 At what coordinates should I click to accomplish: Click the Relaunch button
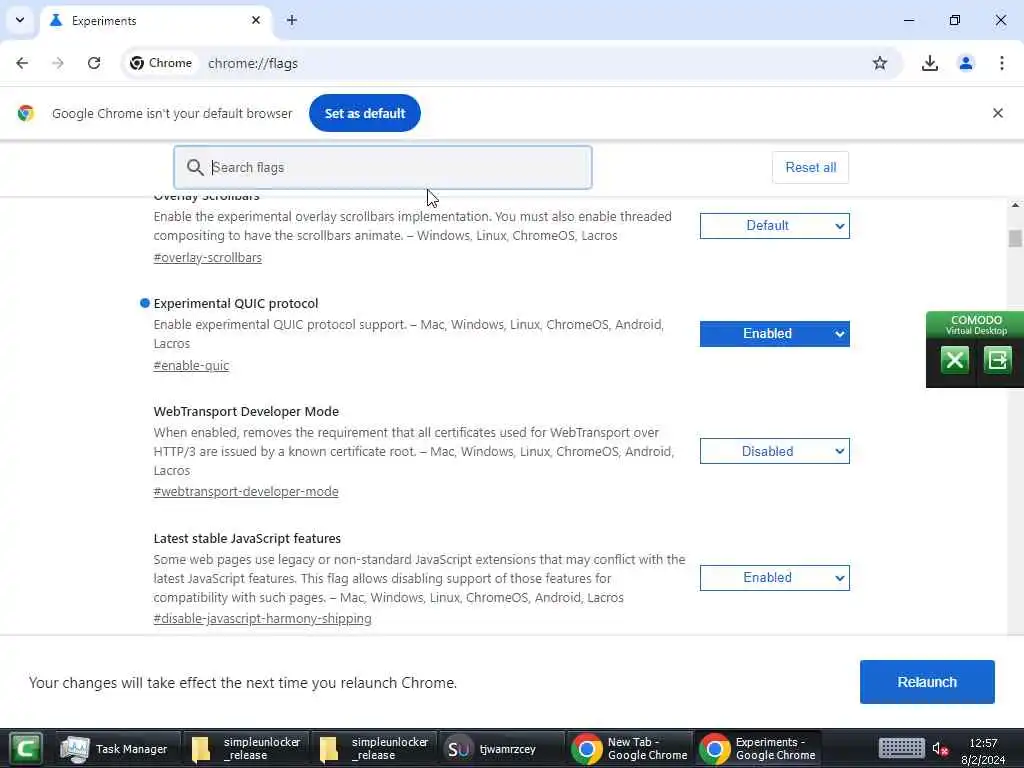927,682
